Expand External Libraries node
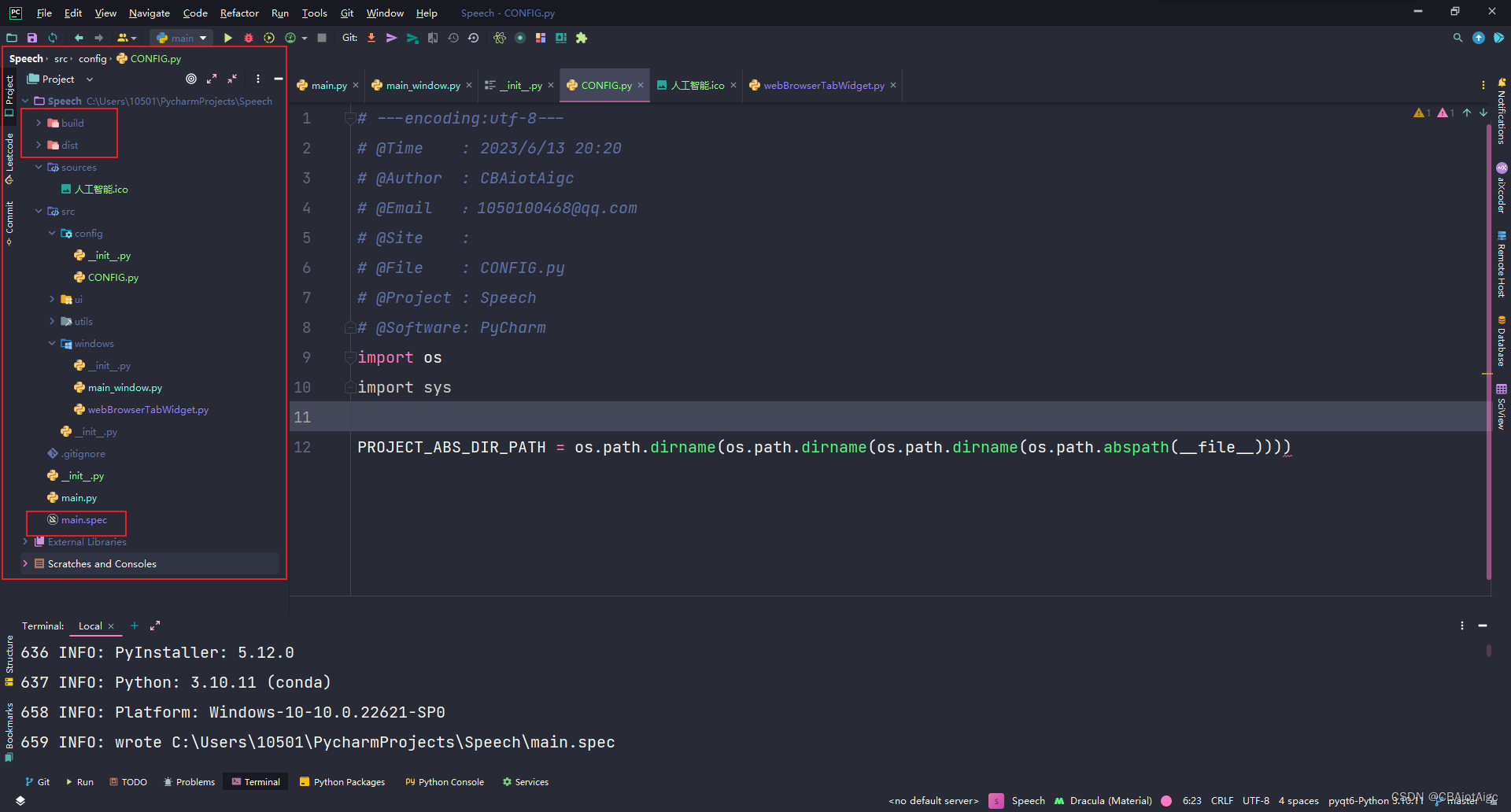Viewport: 1511px width, 812px height. tap(25, 541)
